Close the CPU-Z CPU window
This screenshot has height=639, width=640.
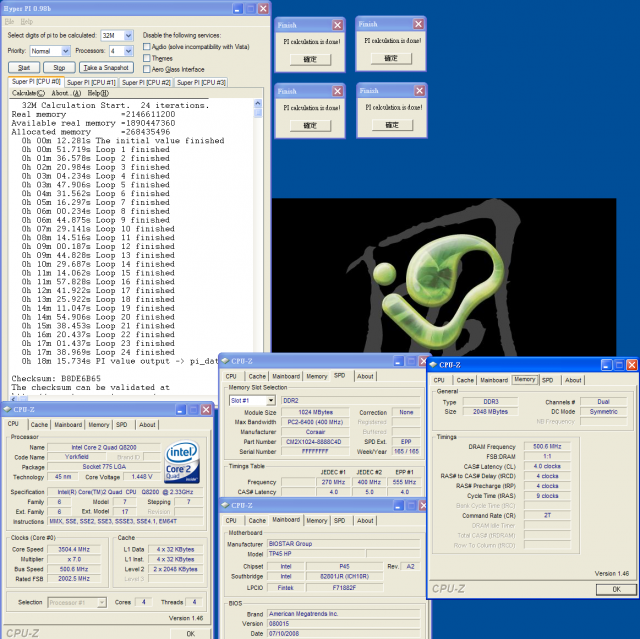click(207, 409)
